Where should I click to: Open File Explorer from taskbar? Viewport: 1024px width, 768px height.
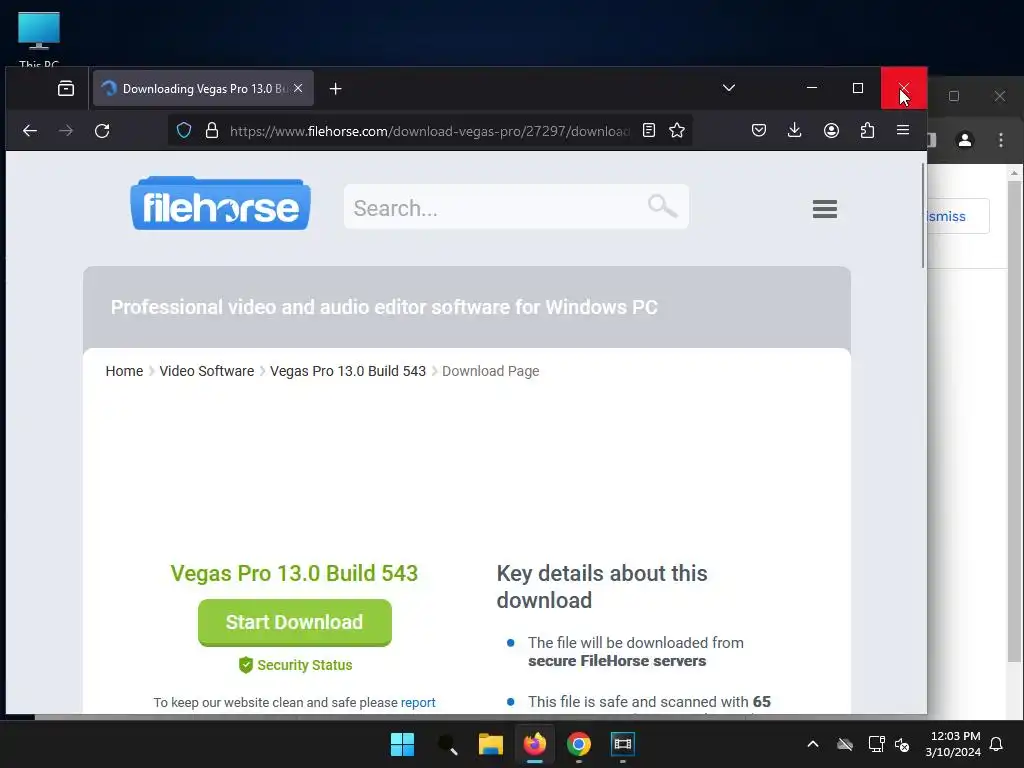point(490,744)
